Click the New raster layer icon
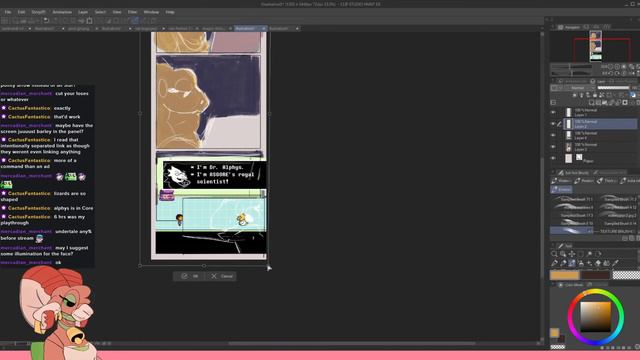Viewport: 640px width, 360px height. tap(591, 102)
